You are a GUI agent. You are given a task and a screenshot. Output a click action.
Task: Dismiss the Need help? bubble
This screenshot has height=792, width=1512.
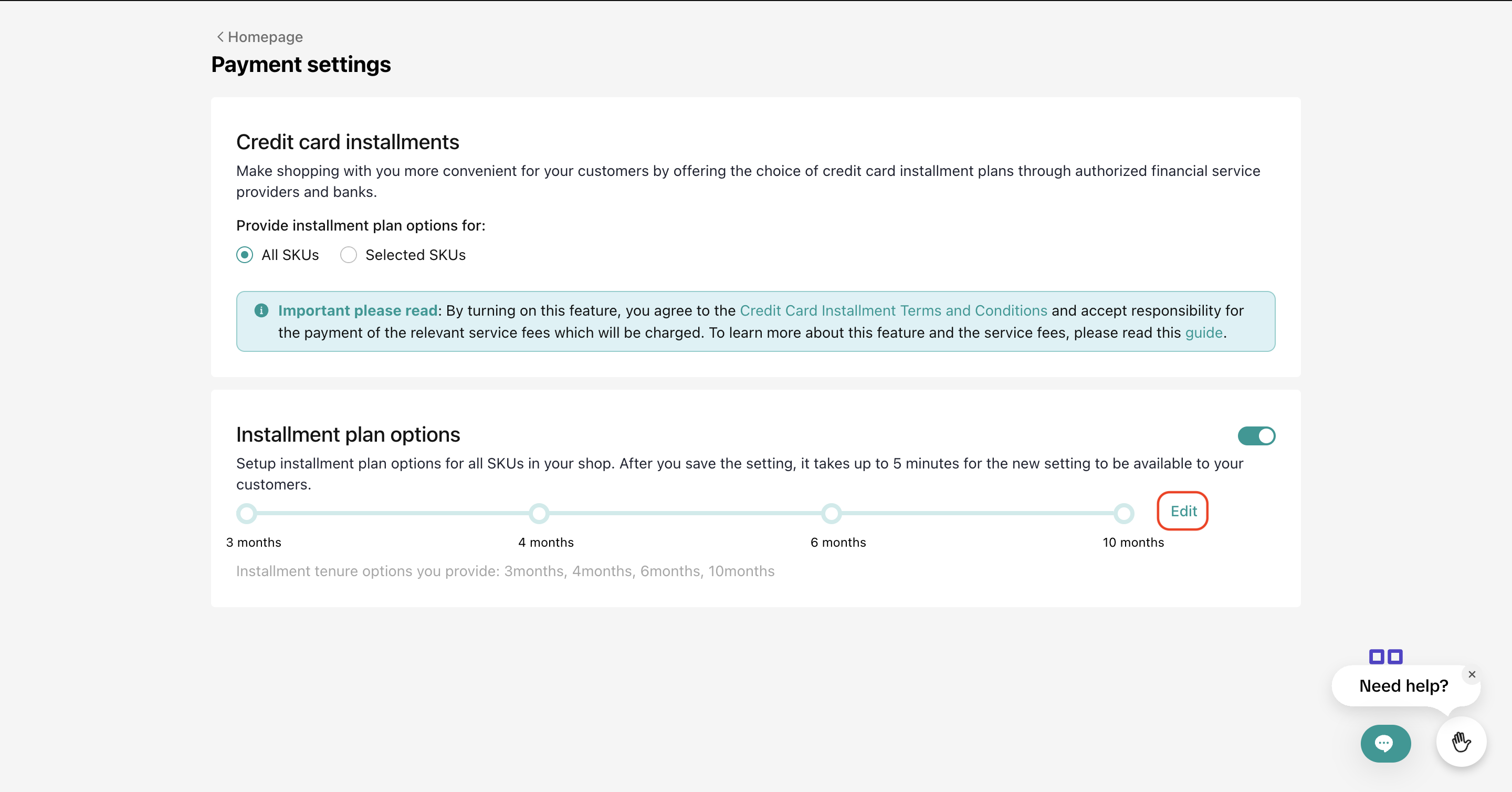point(1472,674)
